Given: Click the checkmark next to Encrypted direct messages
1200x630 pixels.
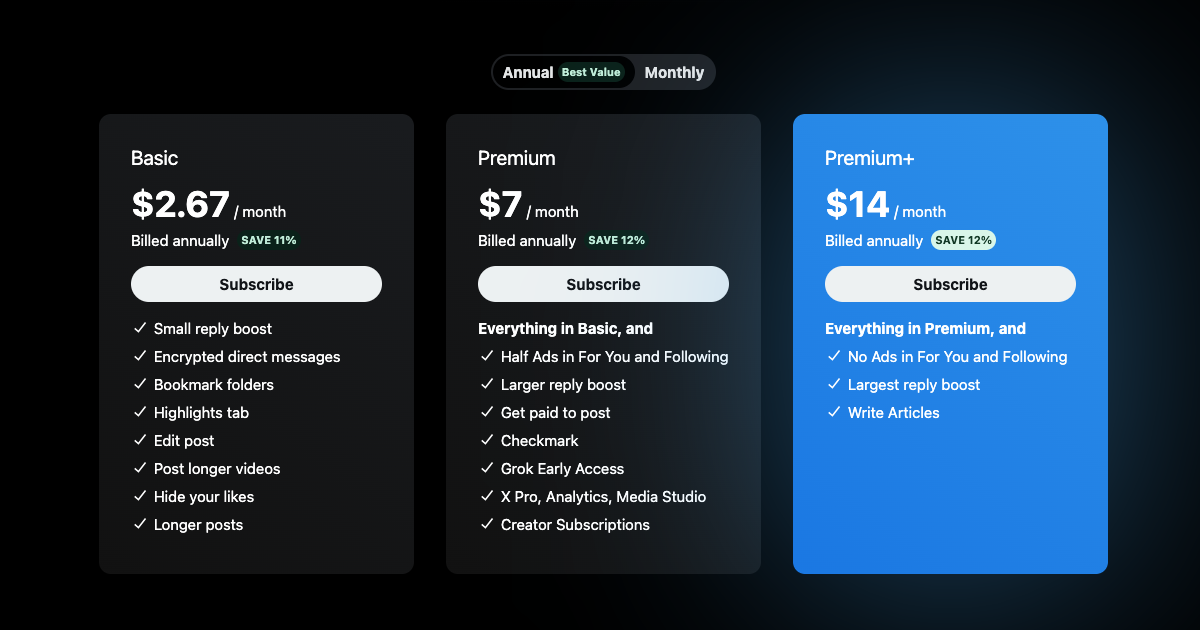Looking at the screenshot, I should [x=140, y=356].
